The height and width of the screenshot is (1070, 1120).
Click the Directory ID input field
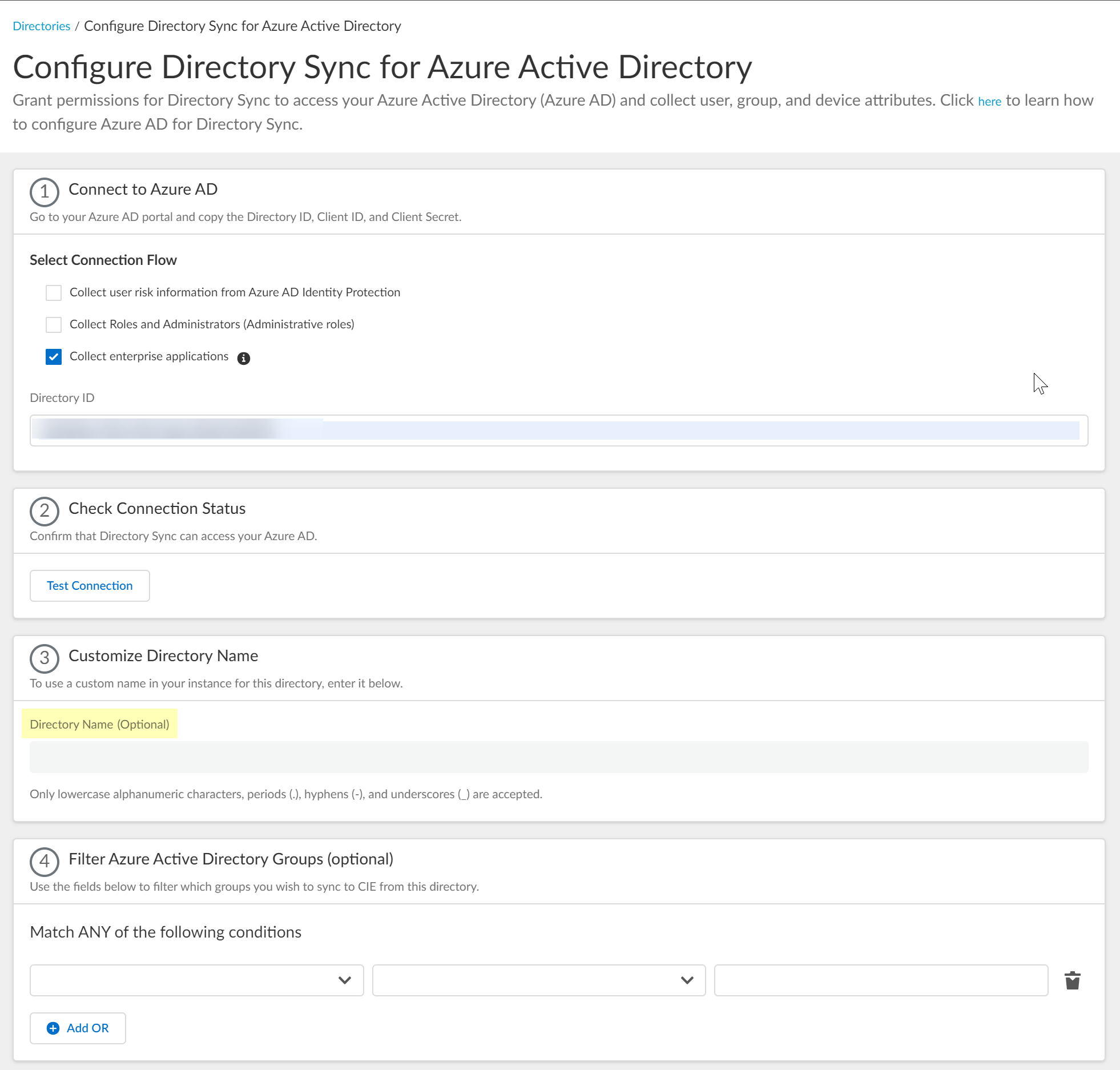tap(558, 431)
